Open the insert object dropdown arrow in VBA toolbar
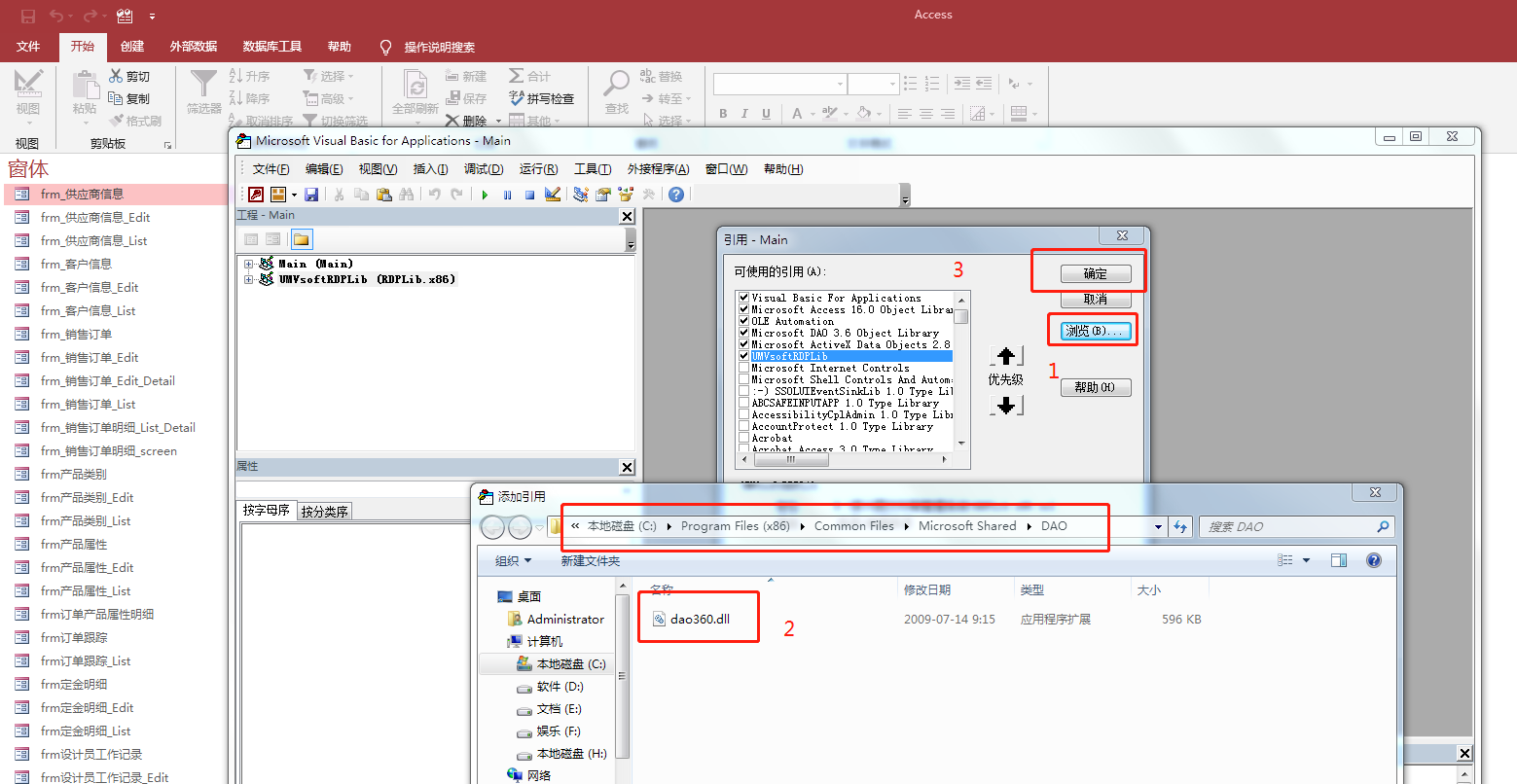 pos(294,195)
